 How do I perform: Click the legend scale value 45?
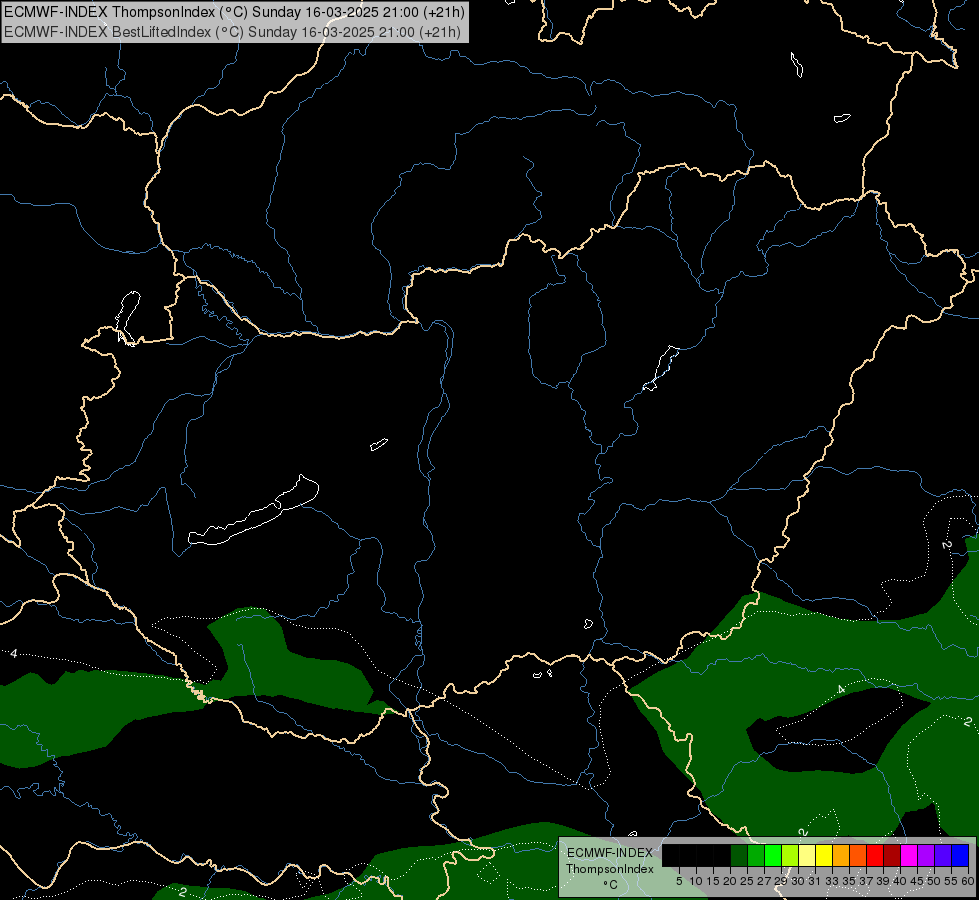(x=917, y=881)
